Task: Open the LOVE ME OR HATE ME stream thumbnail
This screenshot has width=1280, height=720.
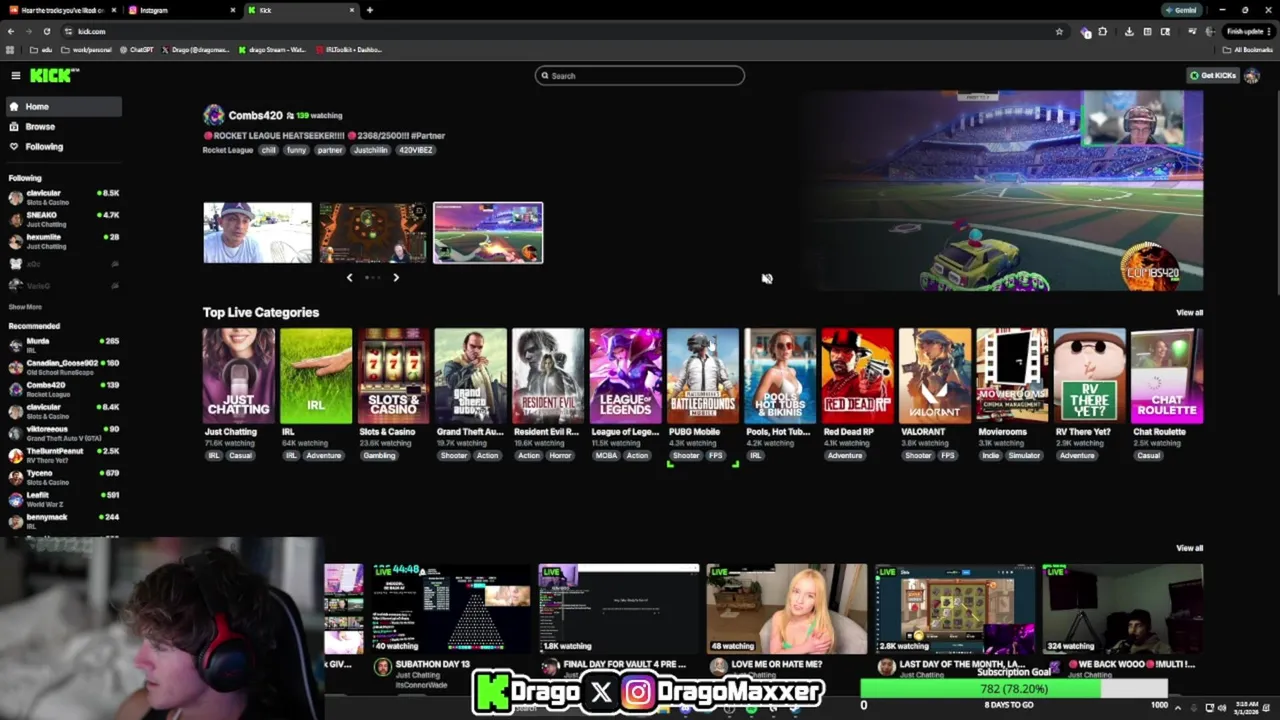Action: [787, 609]
